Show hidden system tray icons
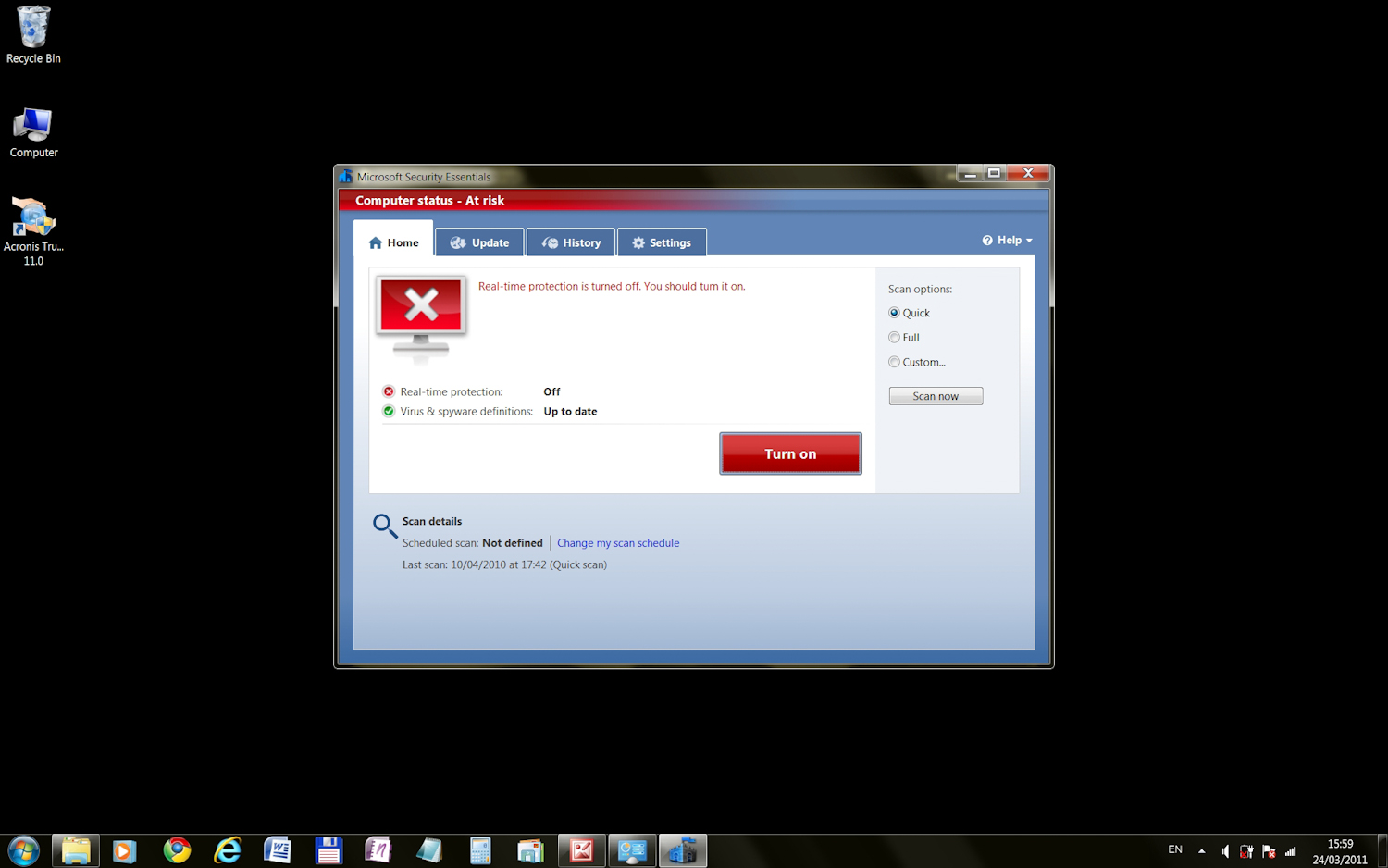The height and width of the screenshot is (868, 1388). tap(1201, 851)
